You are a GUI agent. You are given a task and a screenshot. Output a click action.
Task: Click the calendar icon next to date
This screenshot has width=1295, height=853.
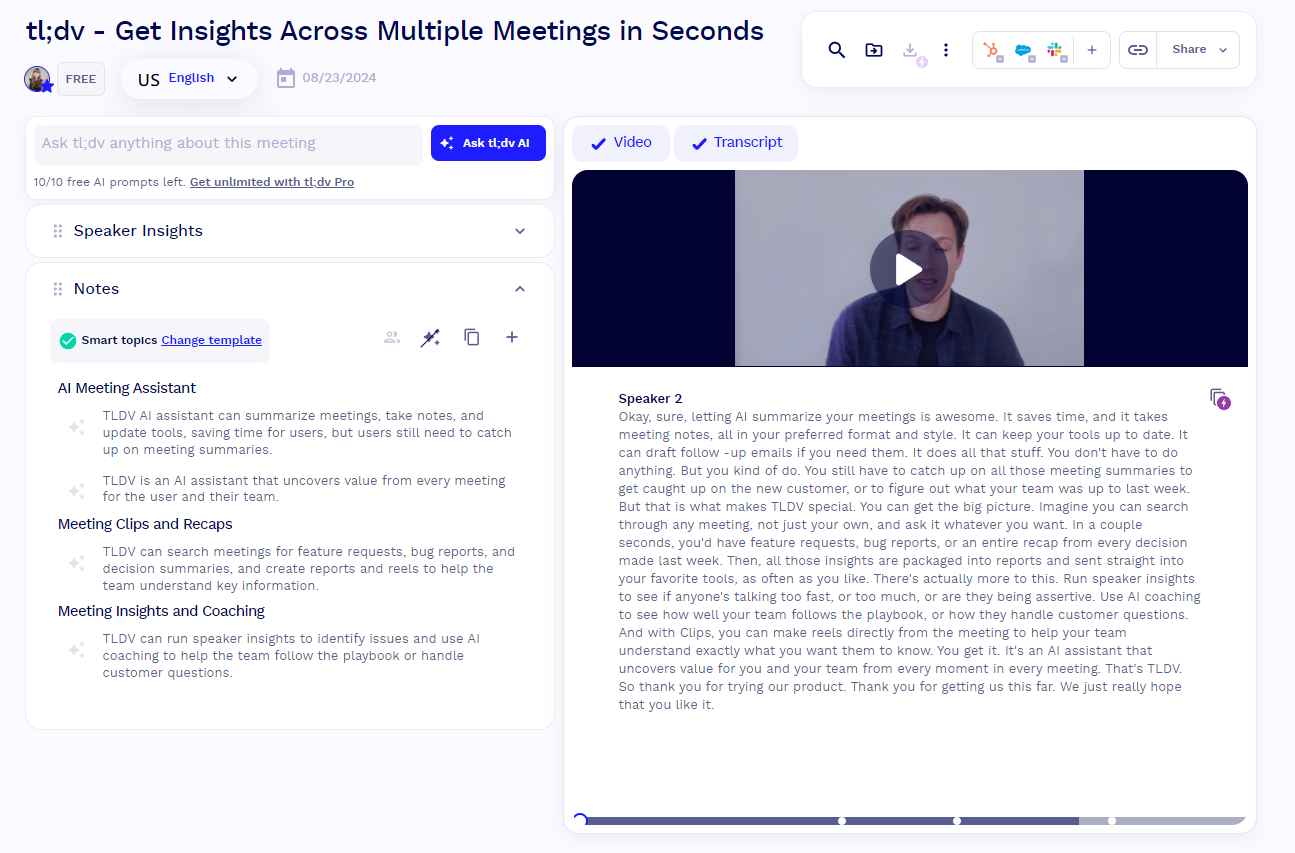pyautogui.click(x=286, y=78)
